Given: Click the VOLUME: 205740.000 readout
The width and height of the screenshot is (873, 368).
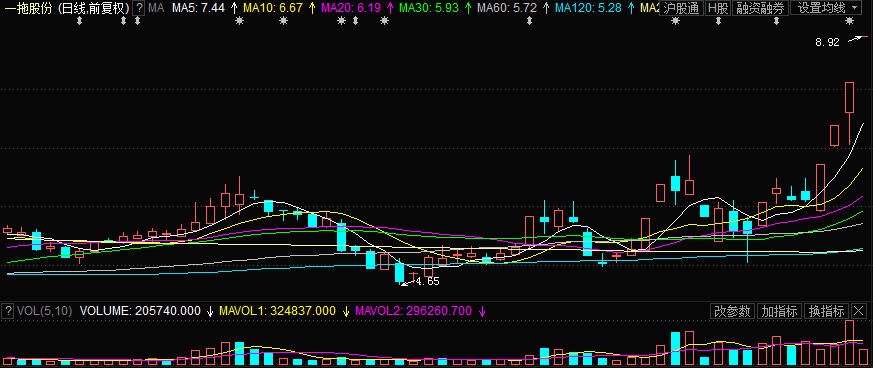Looking at the screenshot, I should pyautogui.click(x=140, y=311).
